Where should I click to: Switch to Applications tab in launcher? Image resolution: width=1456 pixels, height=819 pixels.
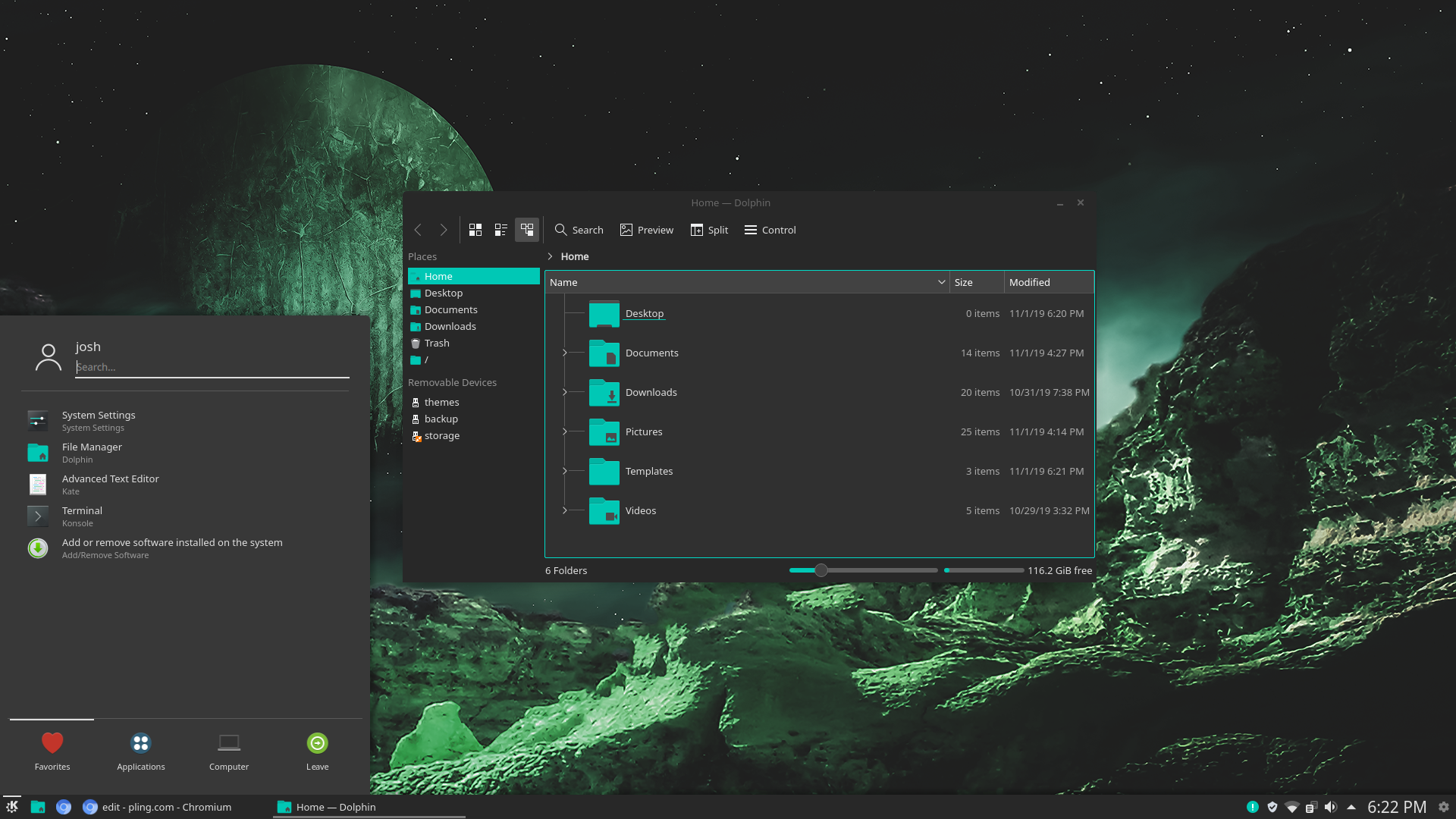click(141, 751)
